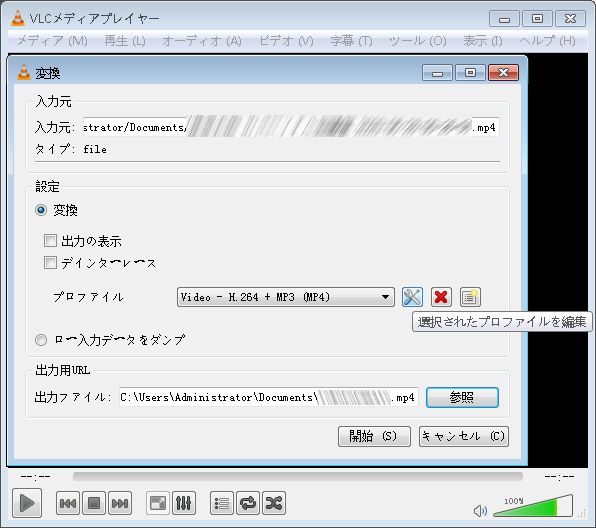The image size is (596, 528).
Task: Enable デインターレース checkbox
Action: pos(50,262)
